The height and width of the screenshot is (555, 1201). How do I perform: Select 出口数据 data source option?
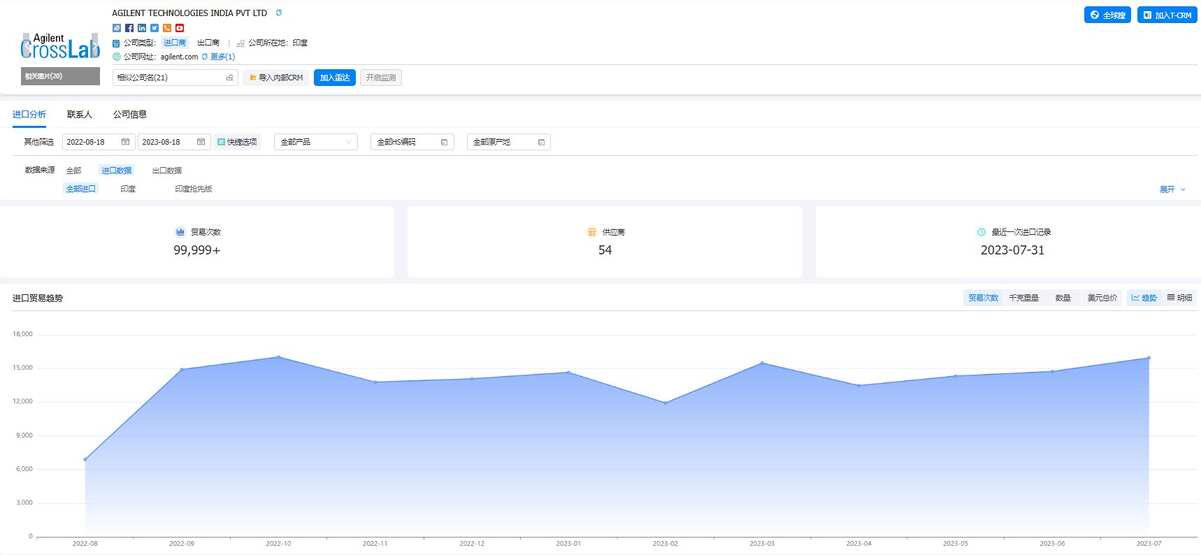point(167,170)
